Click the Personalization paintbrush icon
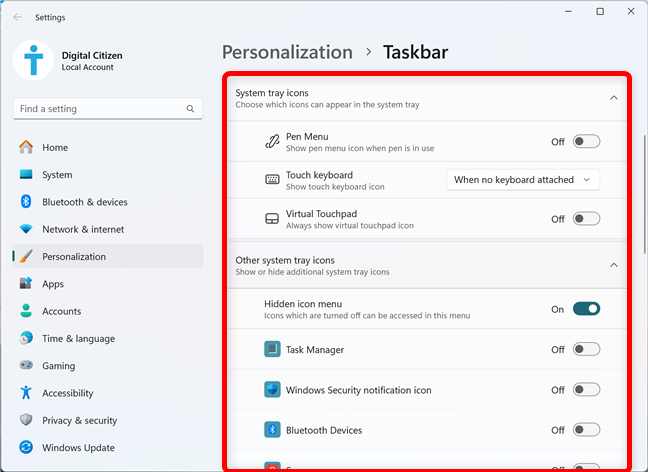 coord(26,256)
